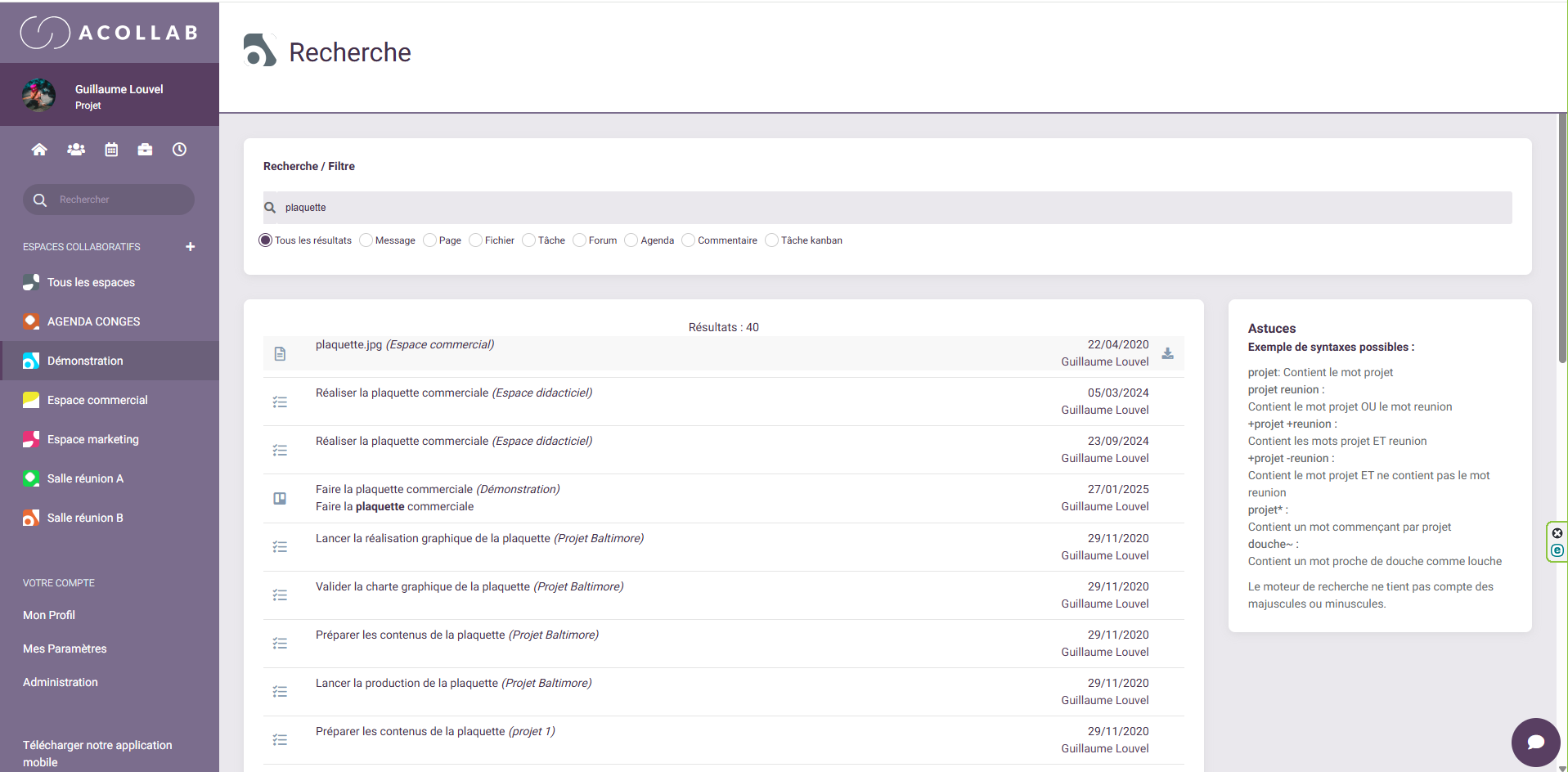
Task: Open Valider la charte graphique de la plaquette
Action: pos(470,586)
